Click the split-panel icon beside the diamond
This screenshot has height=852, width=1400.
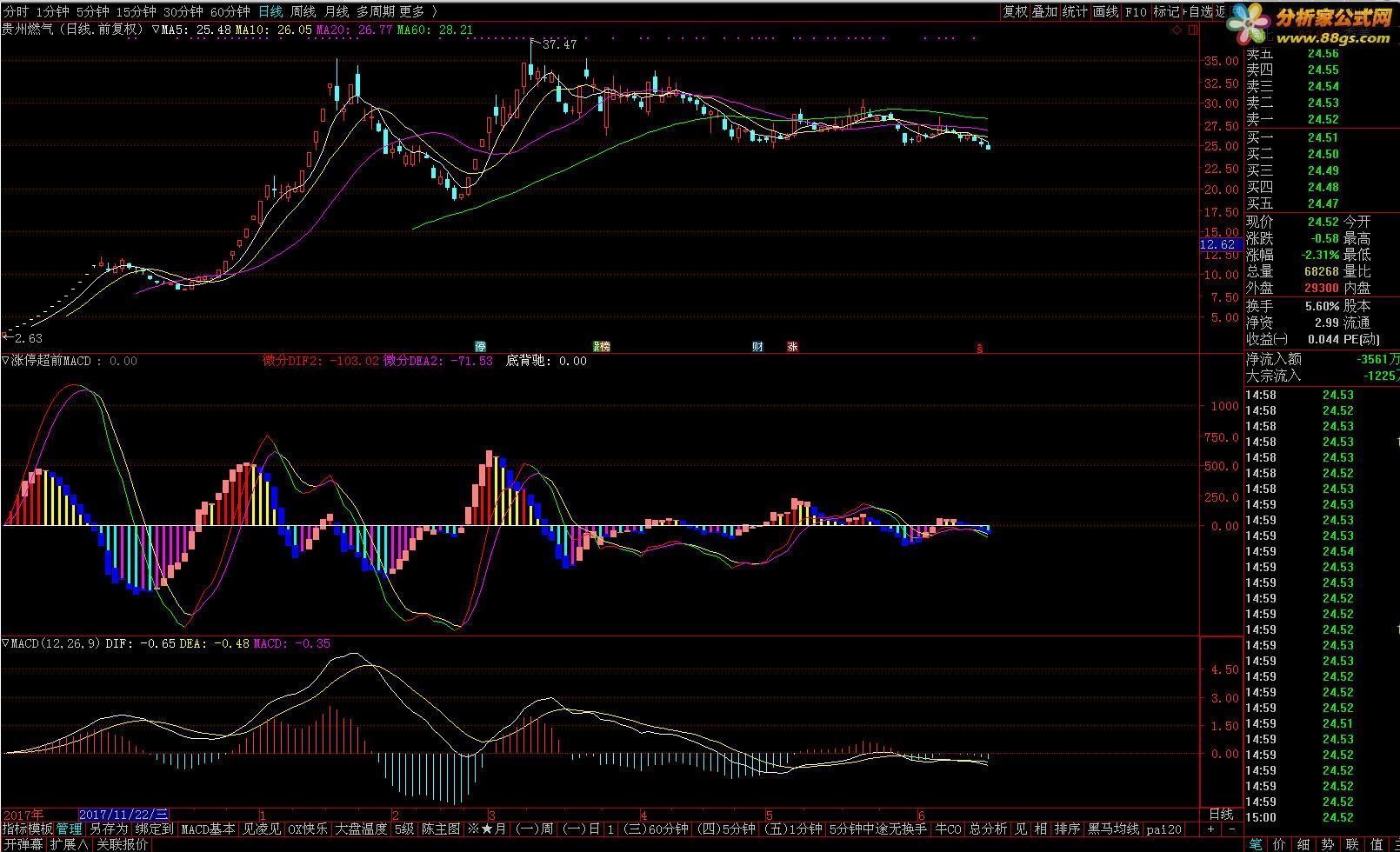pyautogui.click(x=1192, y=29)
